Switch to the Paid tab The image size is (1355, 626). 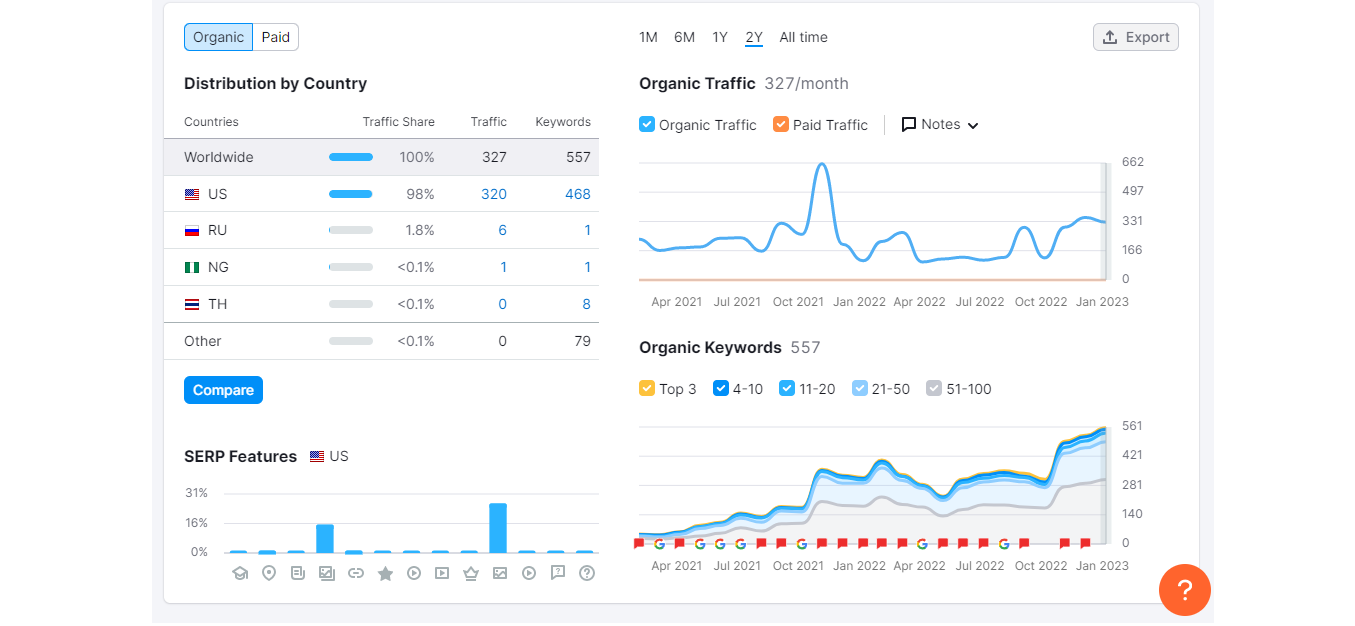pyautogui.click(x=276, y=37)
